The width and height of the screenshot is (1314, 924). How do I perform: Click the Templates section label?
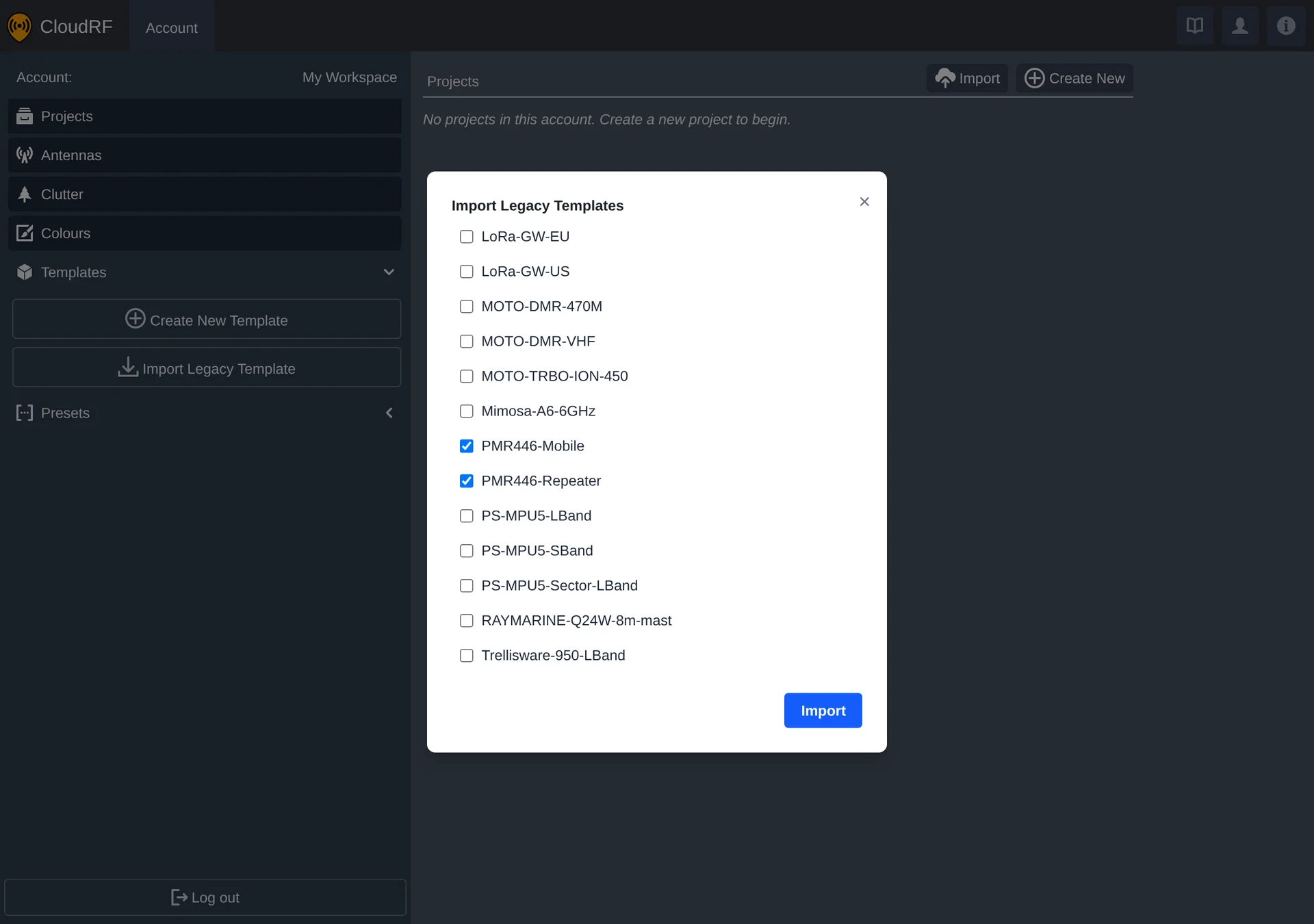click(x=73, y=272)
